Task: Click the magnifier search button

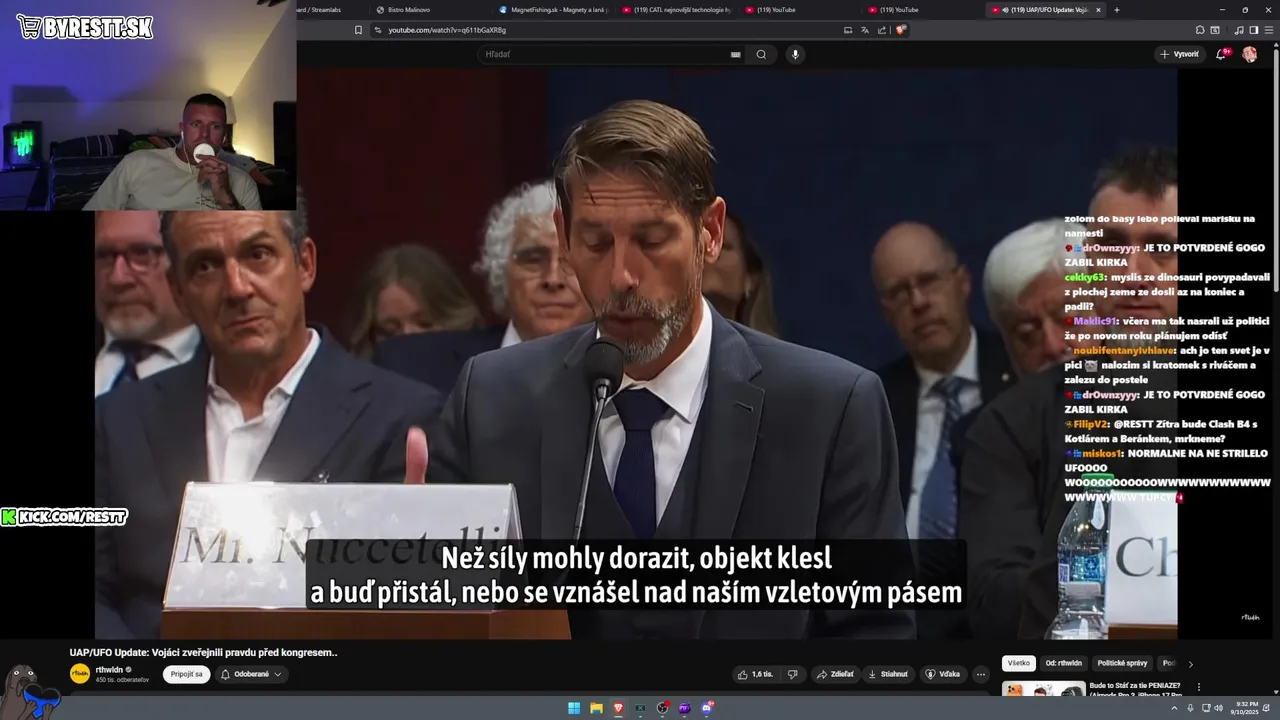Action: click(x=761, y=54)
